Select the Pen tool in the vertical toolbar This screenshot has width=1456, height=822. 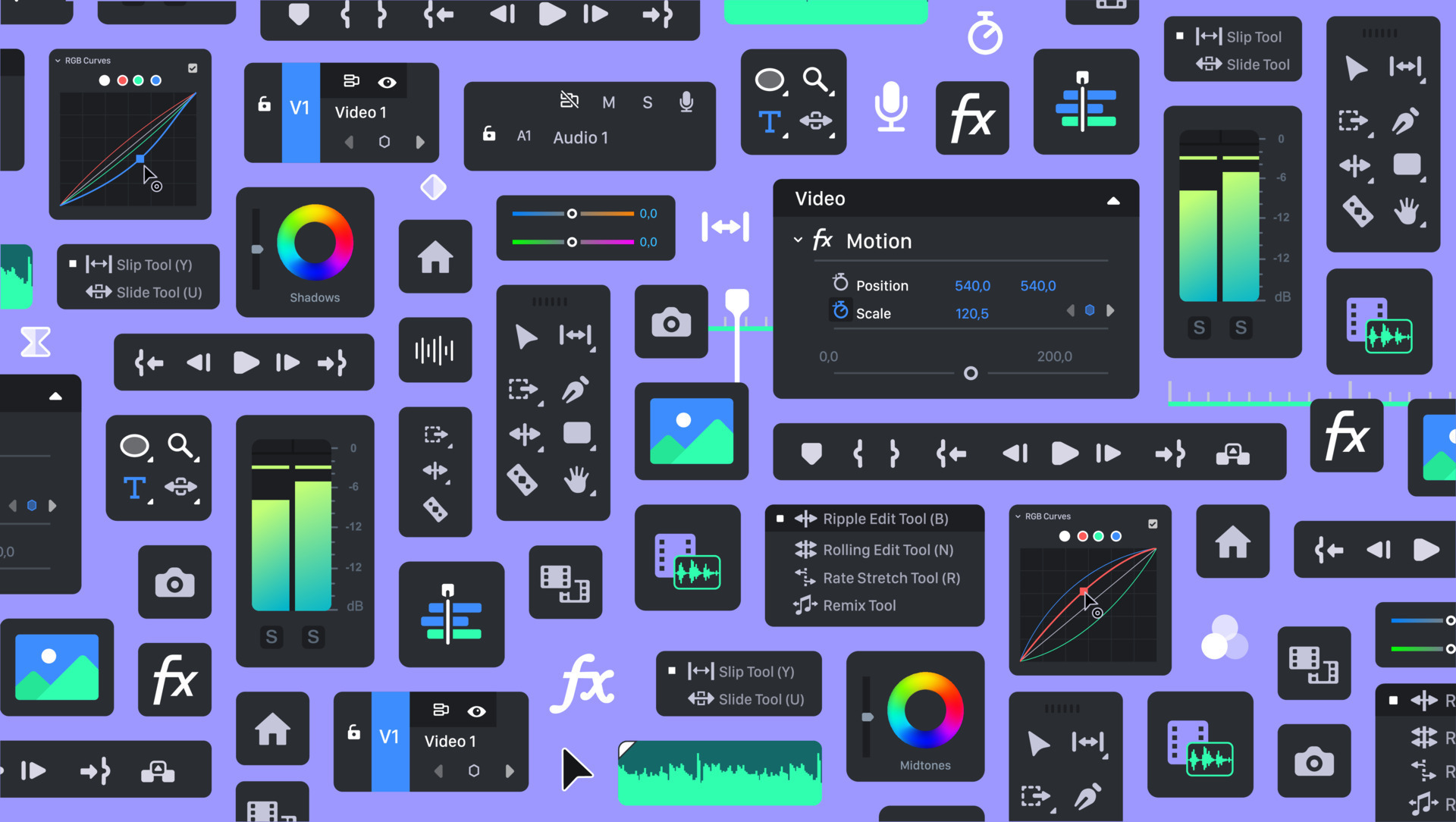click(x=574, y=388)
